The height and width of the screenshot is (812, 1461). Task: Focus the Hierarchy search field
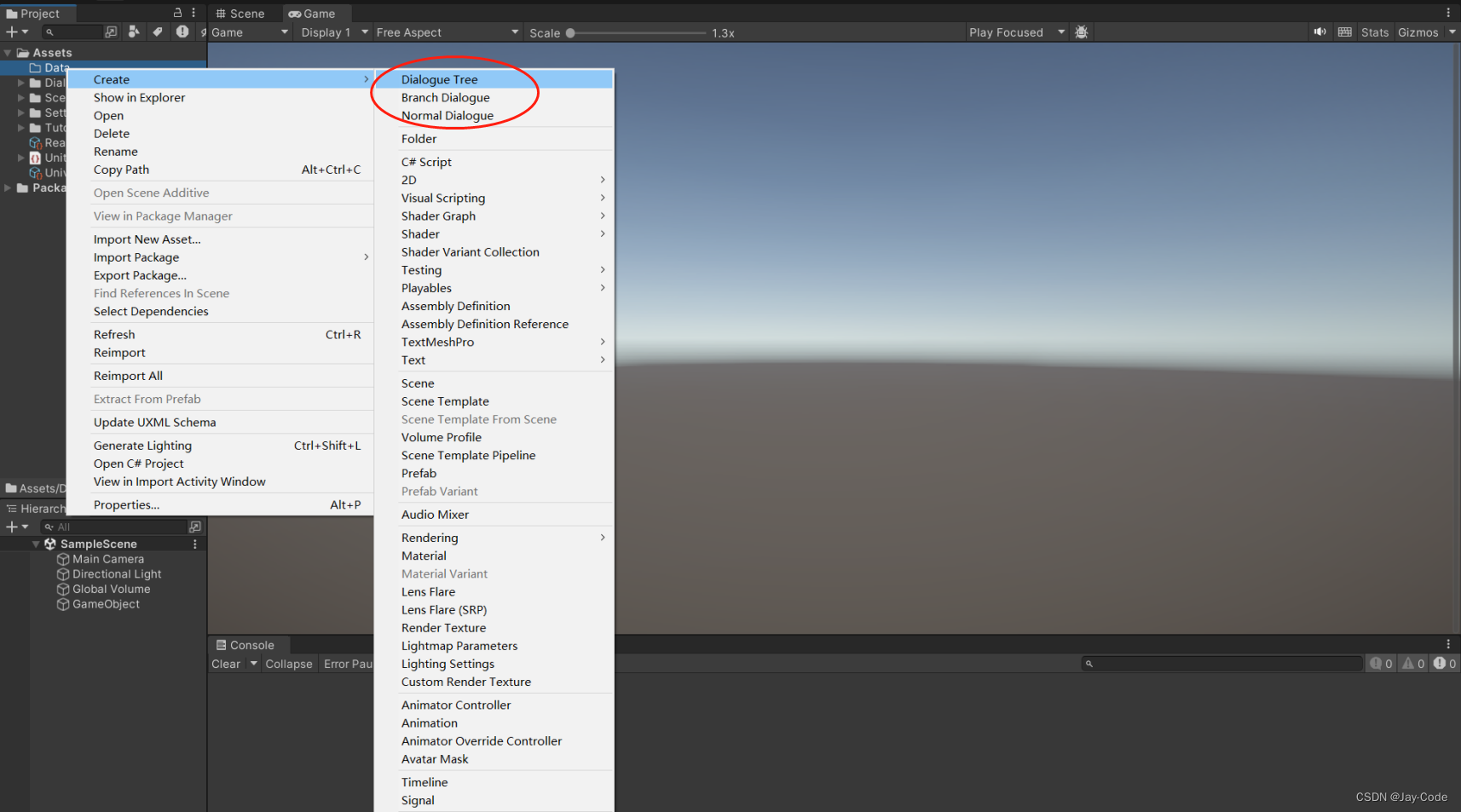[x=114, y=527]
